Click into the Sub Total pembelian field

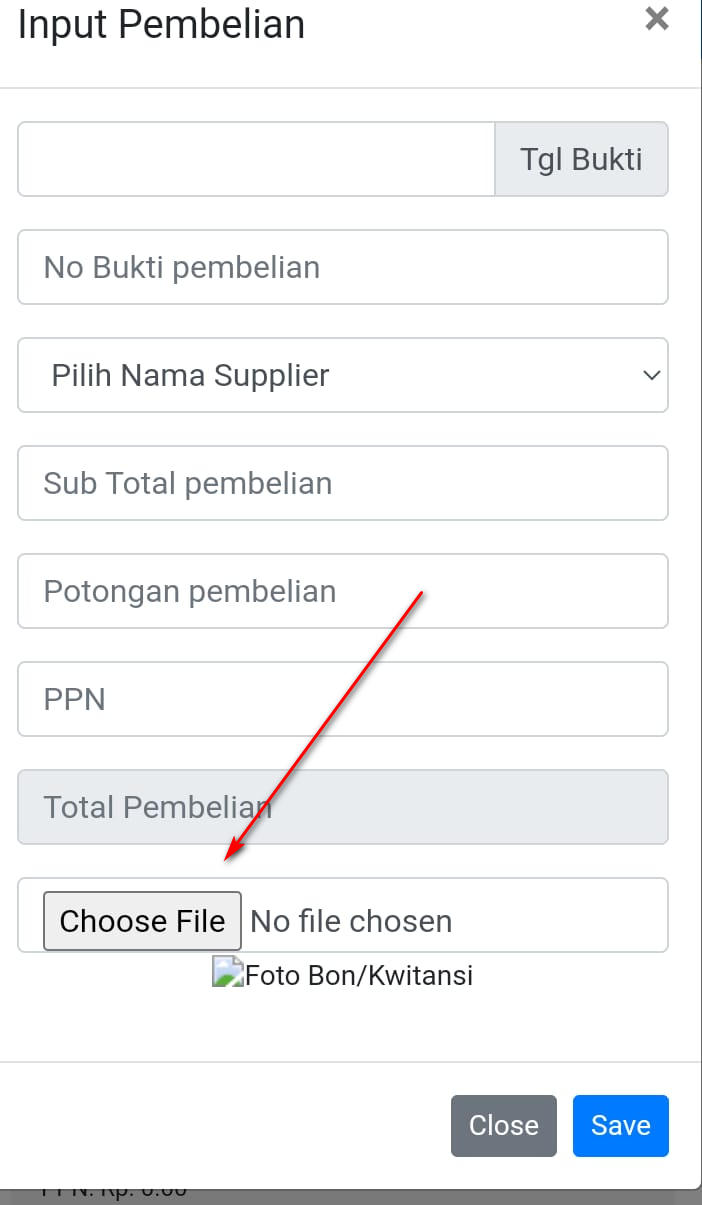pyautogui.click(x=343, y=483)
